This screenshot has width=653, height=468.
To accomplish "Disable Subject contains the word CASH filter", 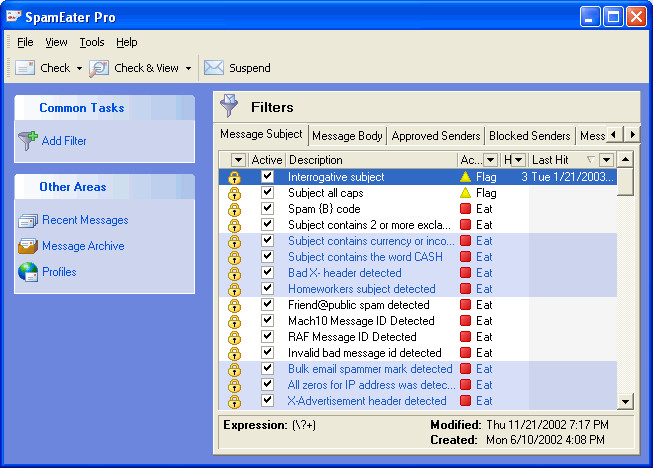I will [x=267, y=256].
